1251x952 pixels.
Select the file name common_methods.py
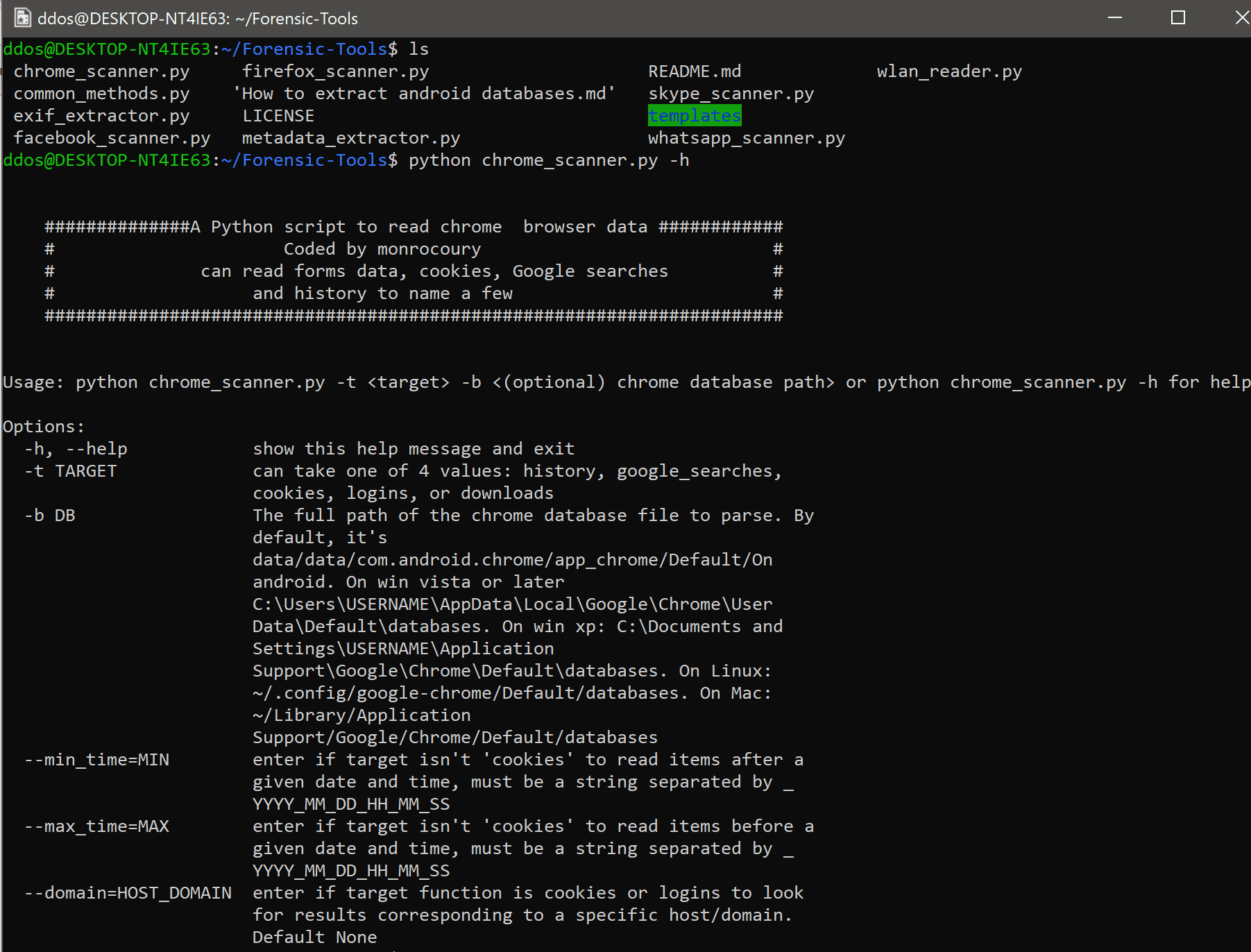click(x=101, y=94)
